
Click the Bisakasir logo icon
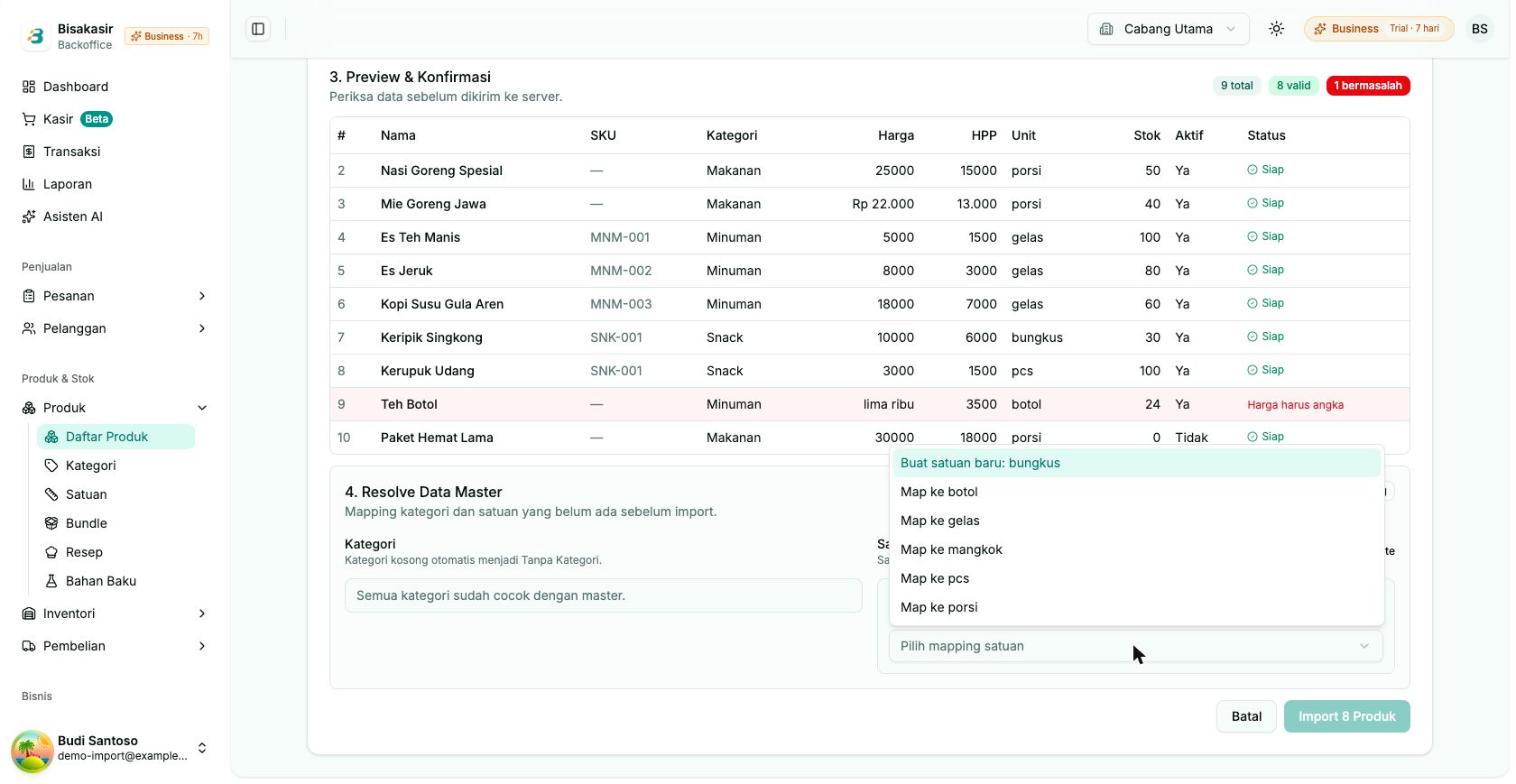pos(35,36)
